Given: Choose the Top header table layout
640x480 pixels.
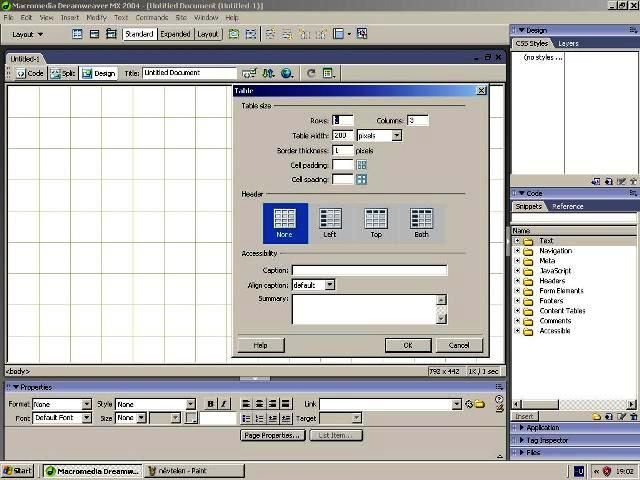Looking at the screenshot, I should pos(376,222).
